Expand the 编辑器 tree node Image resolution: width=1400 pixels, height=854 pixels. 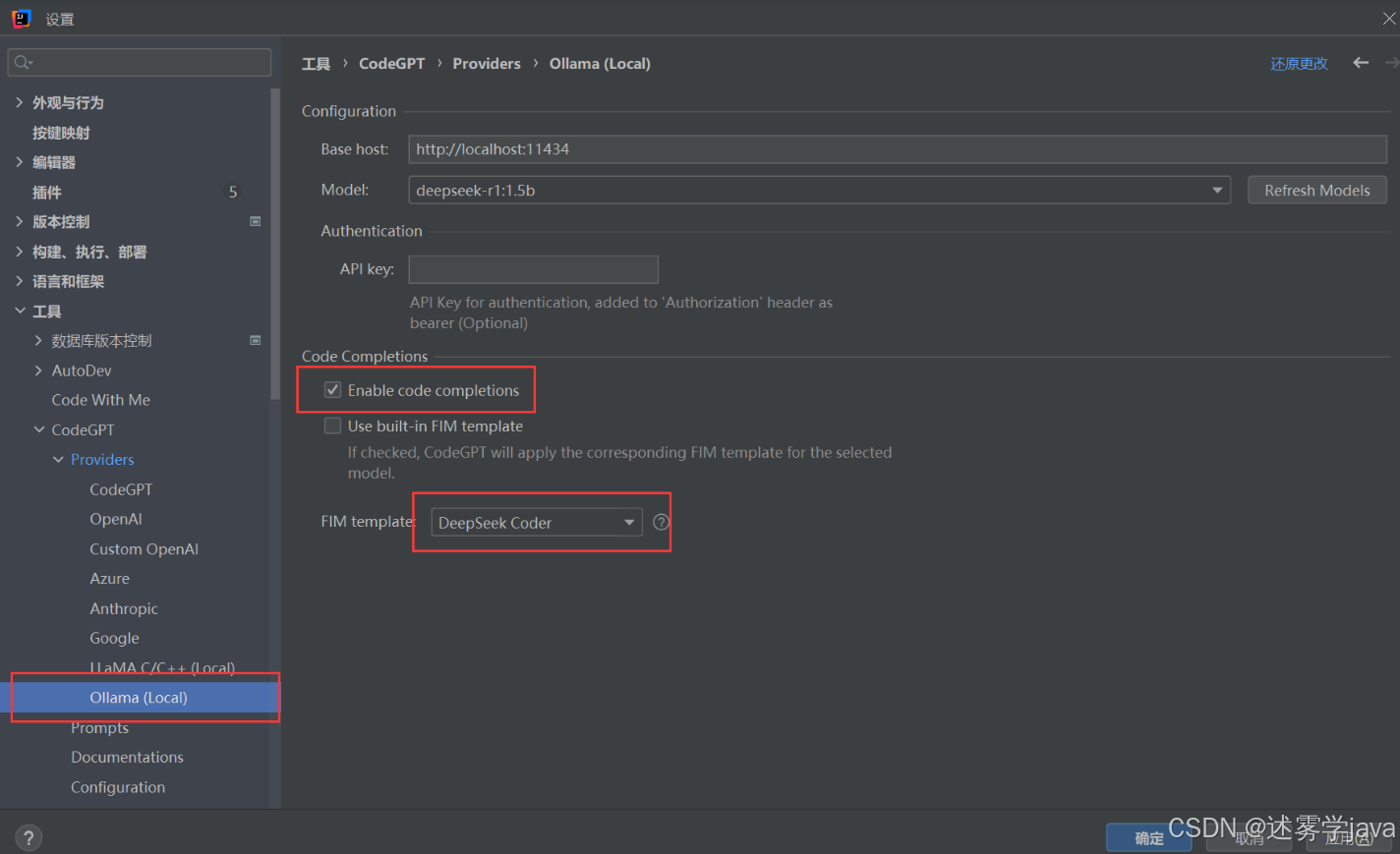20,162
